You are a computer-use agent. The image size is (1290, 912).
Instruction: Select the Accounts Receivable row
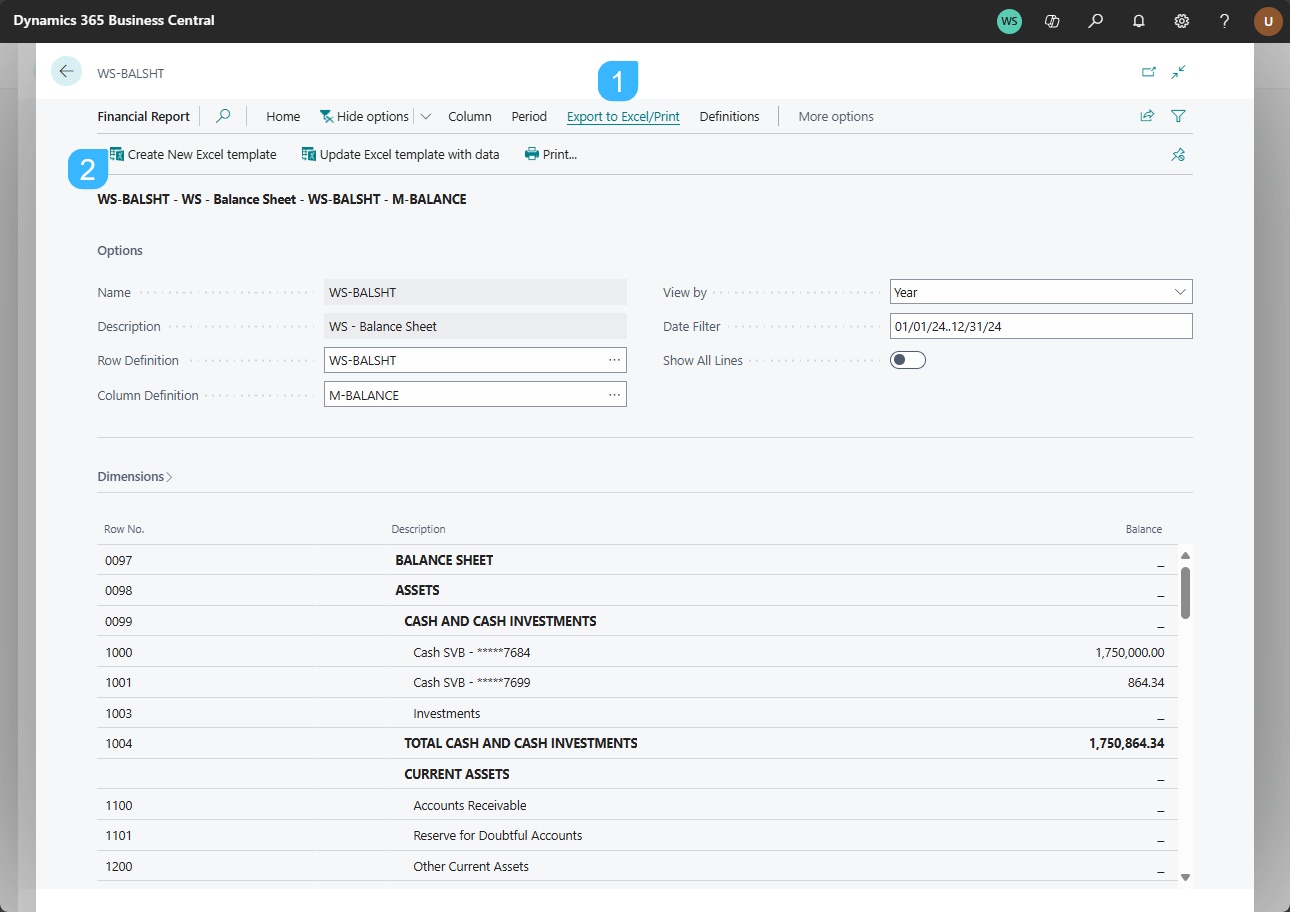click(637, 805)
